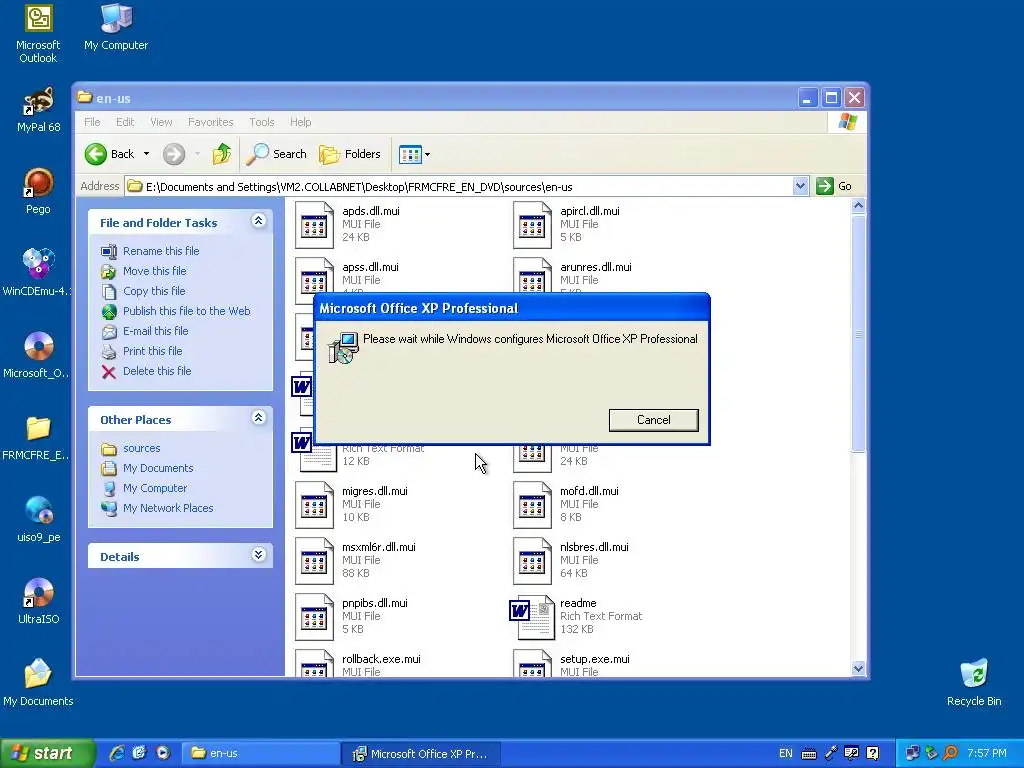Click Rename this file
The image size is (1024, 768).
tap(161, 251)
